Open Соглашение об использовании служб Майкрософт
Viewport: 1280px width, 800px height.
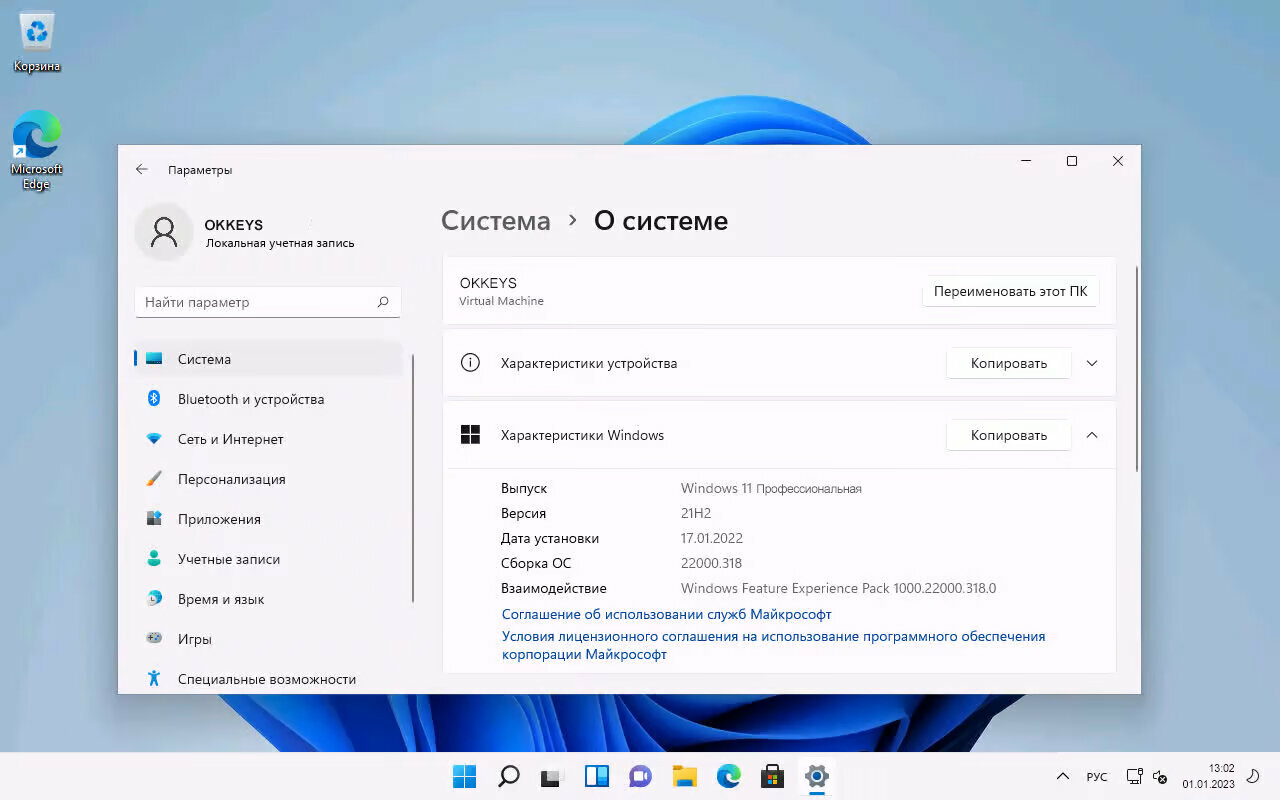tap(666, 614)
